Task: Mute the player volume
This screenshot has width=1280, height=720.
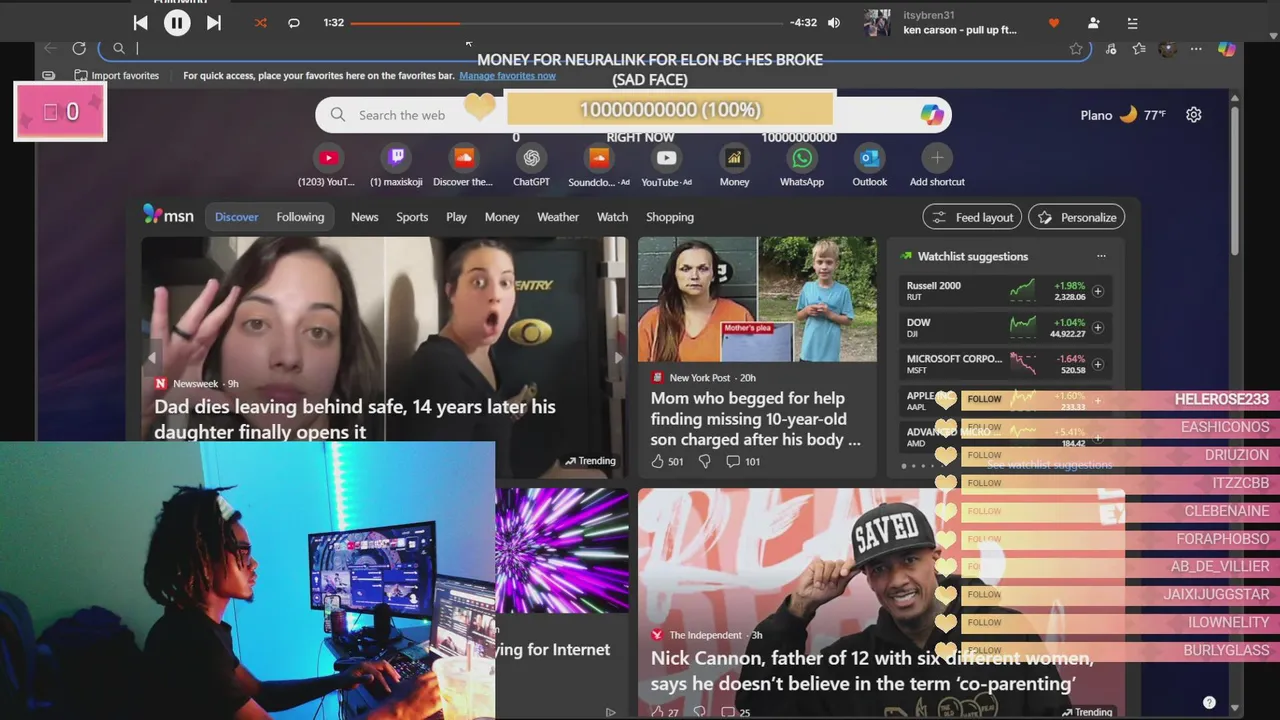Action: (834, 23)
